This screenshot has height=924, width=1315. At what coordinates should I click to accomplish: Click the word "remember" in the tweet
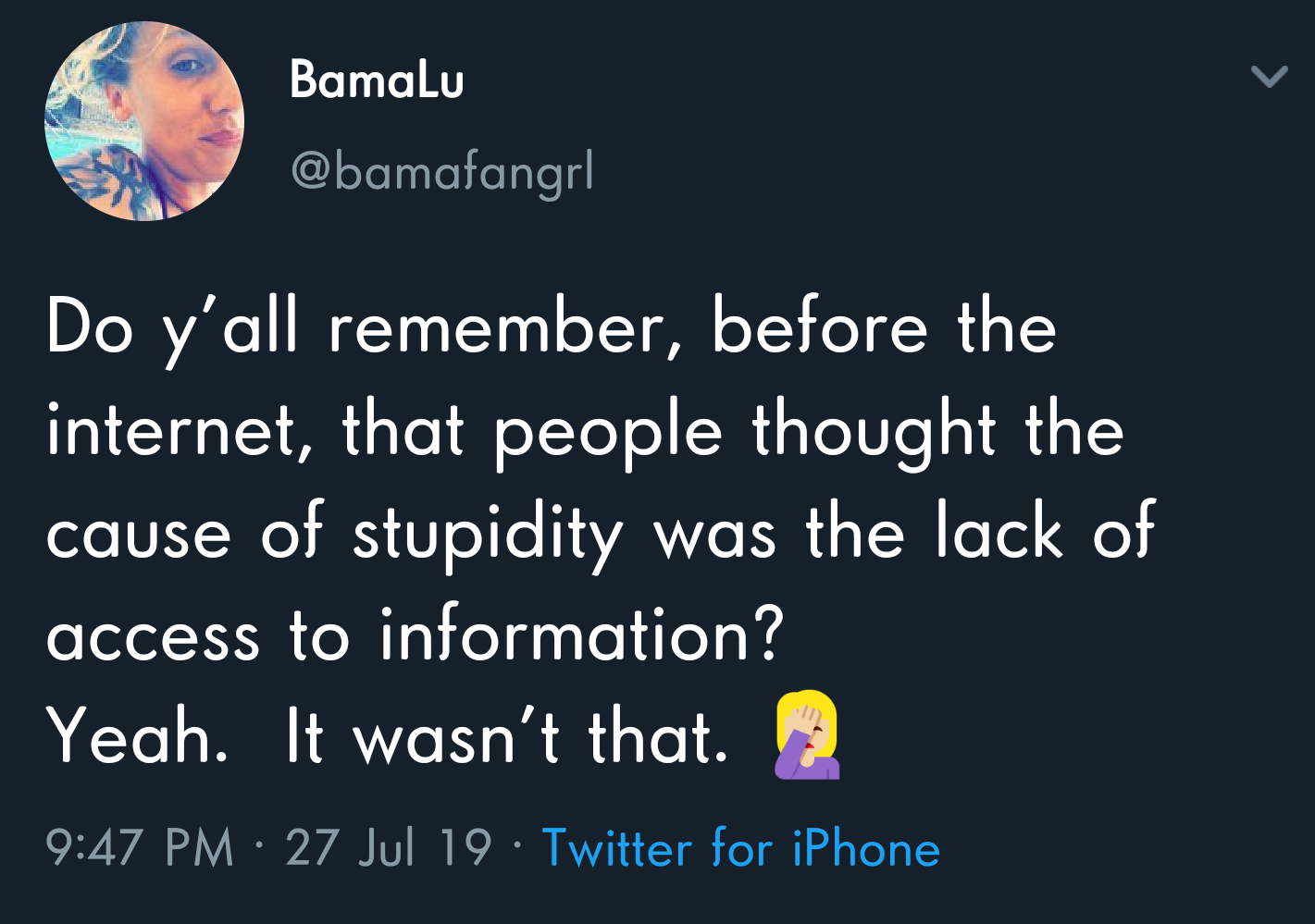pos(497,328)
